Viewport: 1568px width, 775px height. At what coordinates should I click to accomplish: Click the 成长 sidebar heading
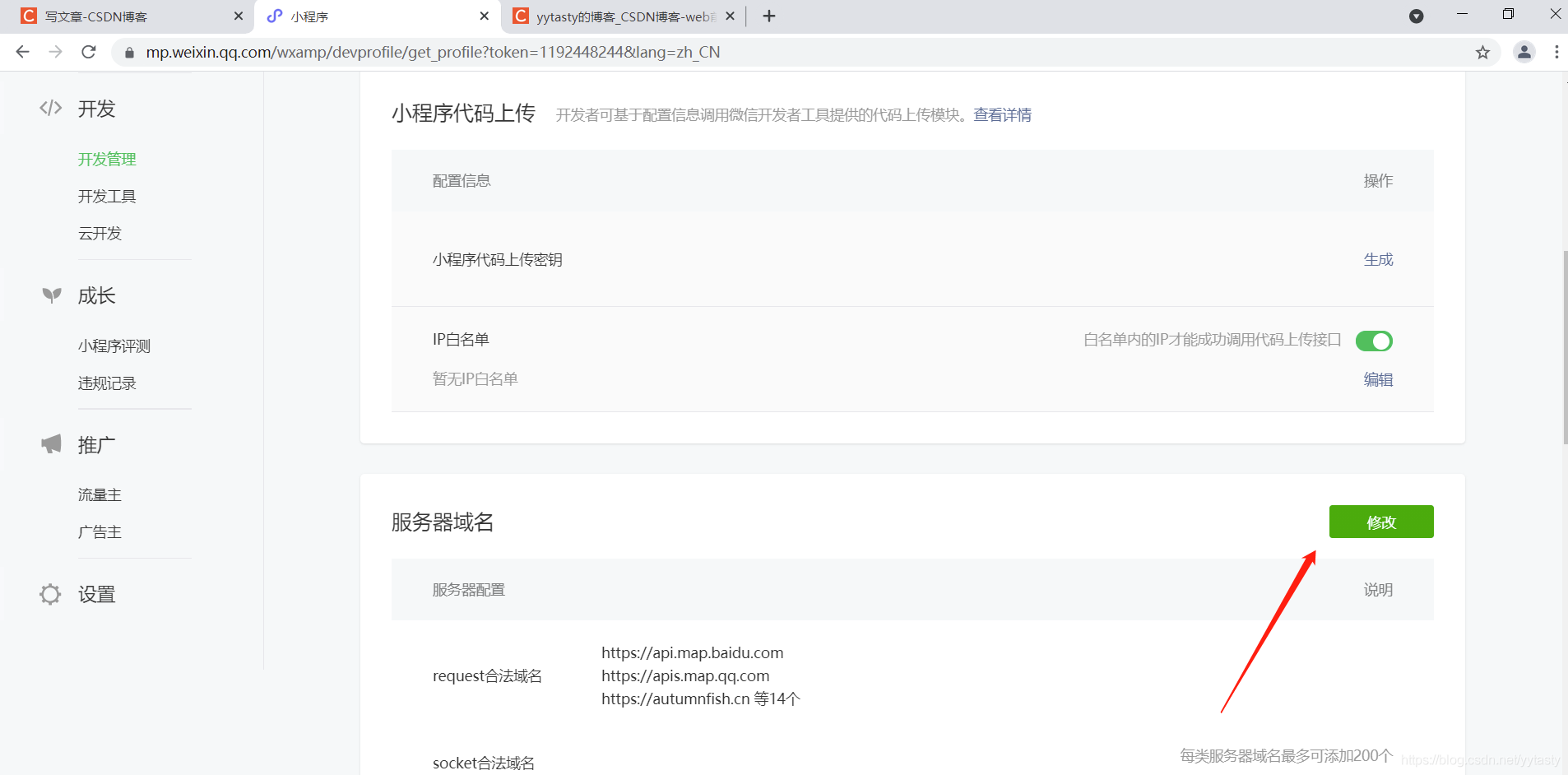tap(96, 295)
